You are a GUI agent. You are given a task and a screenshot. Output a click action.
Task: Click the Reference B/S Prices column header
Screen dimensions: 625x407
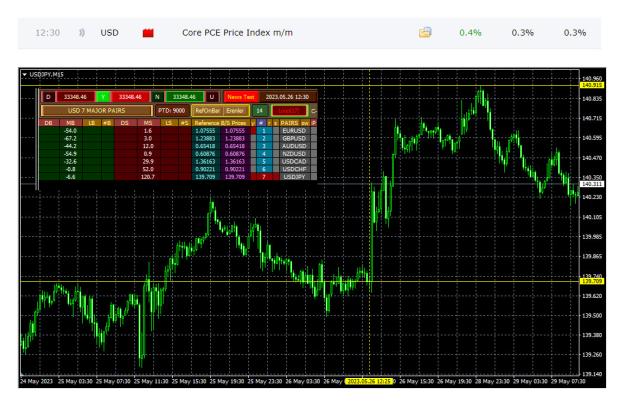[220, 123]
